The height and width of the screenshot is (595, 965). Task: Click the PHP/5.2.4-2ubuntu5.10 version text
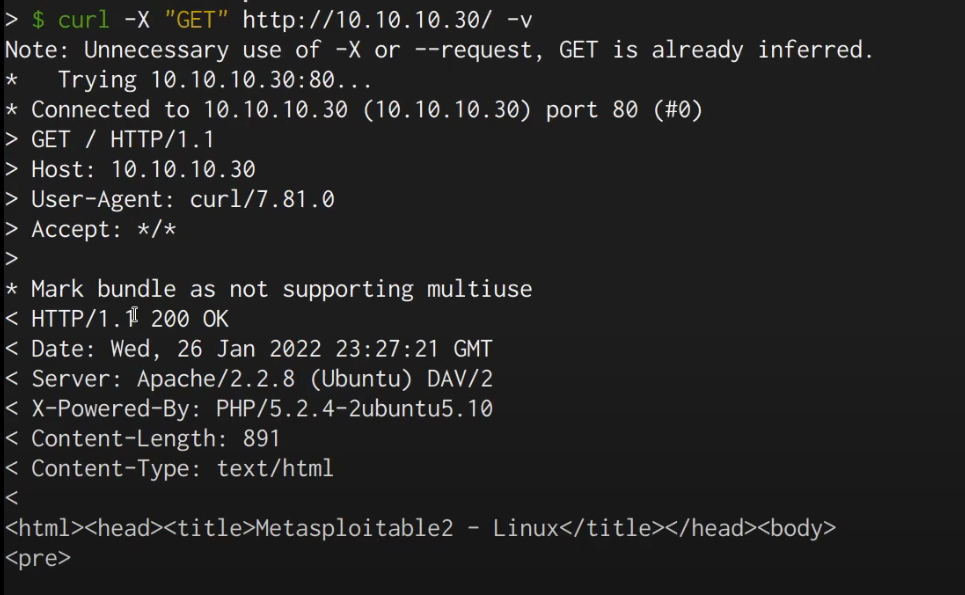click(354, 409)
